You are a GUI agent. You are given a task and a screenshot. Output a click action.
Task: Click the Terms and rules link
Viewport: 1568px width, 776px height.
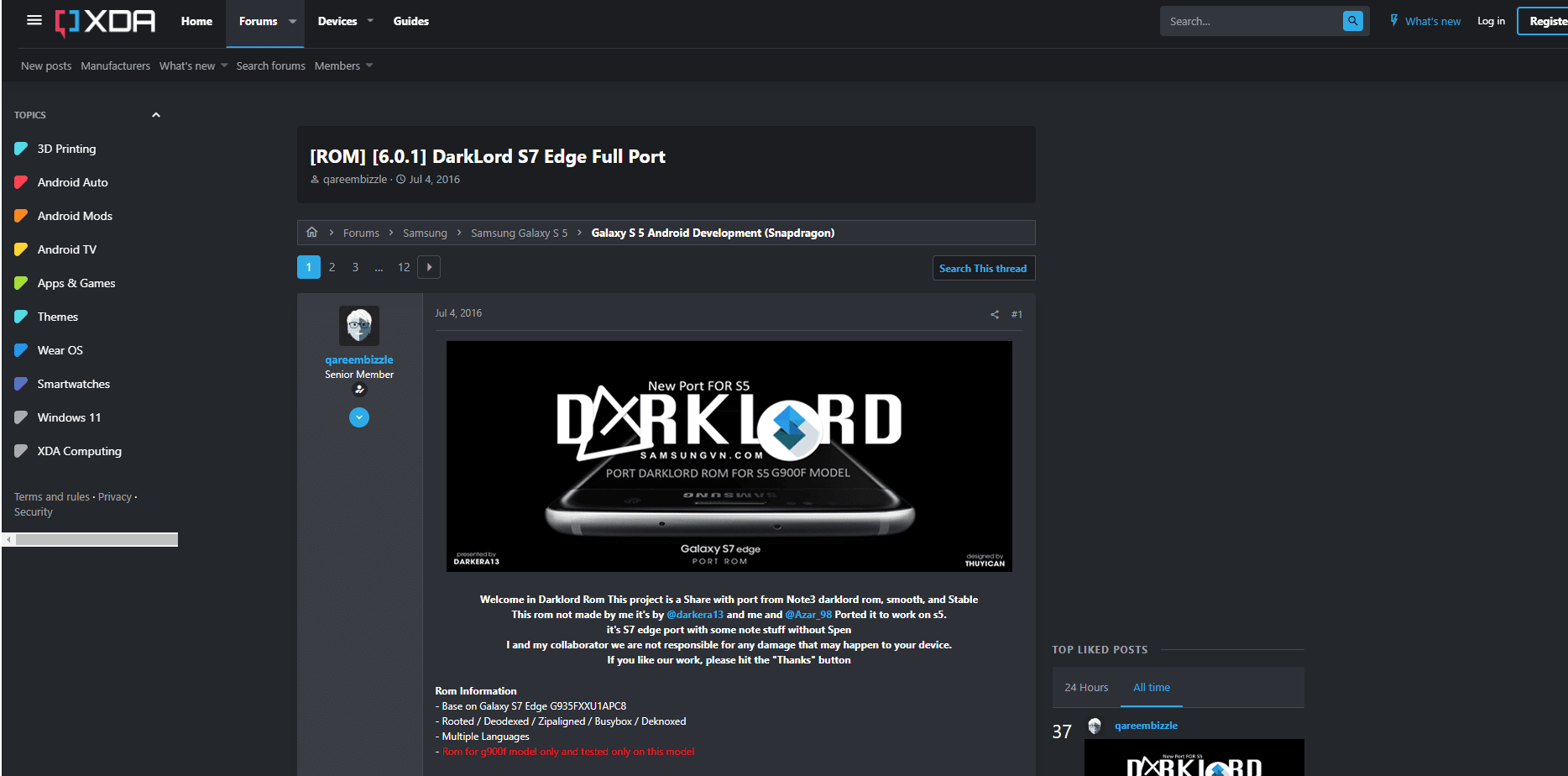[x=52, y=496]
